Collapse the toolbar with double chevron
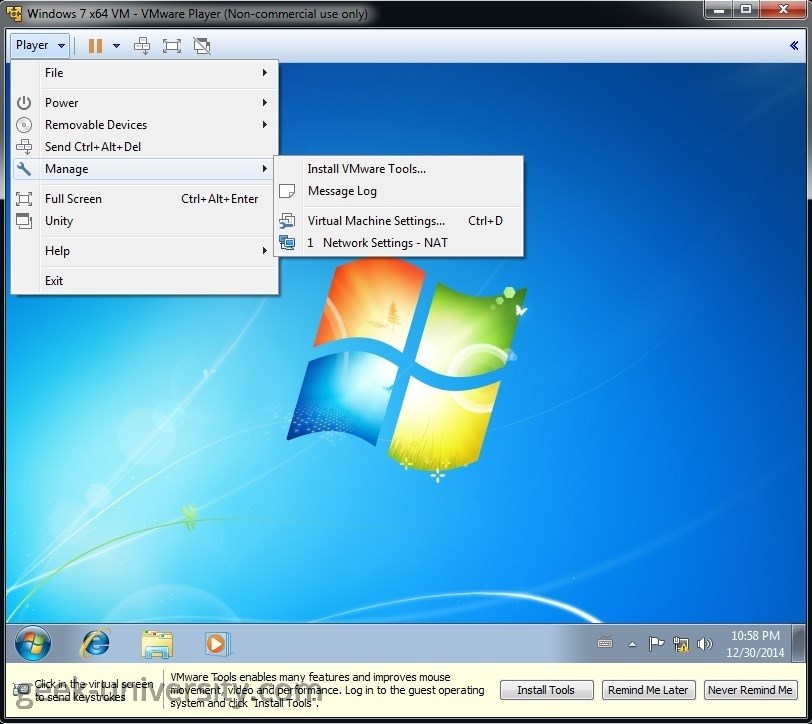Viewport: 812px width, 724px height. [794, 46]
